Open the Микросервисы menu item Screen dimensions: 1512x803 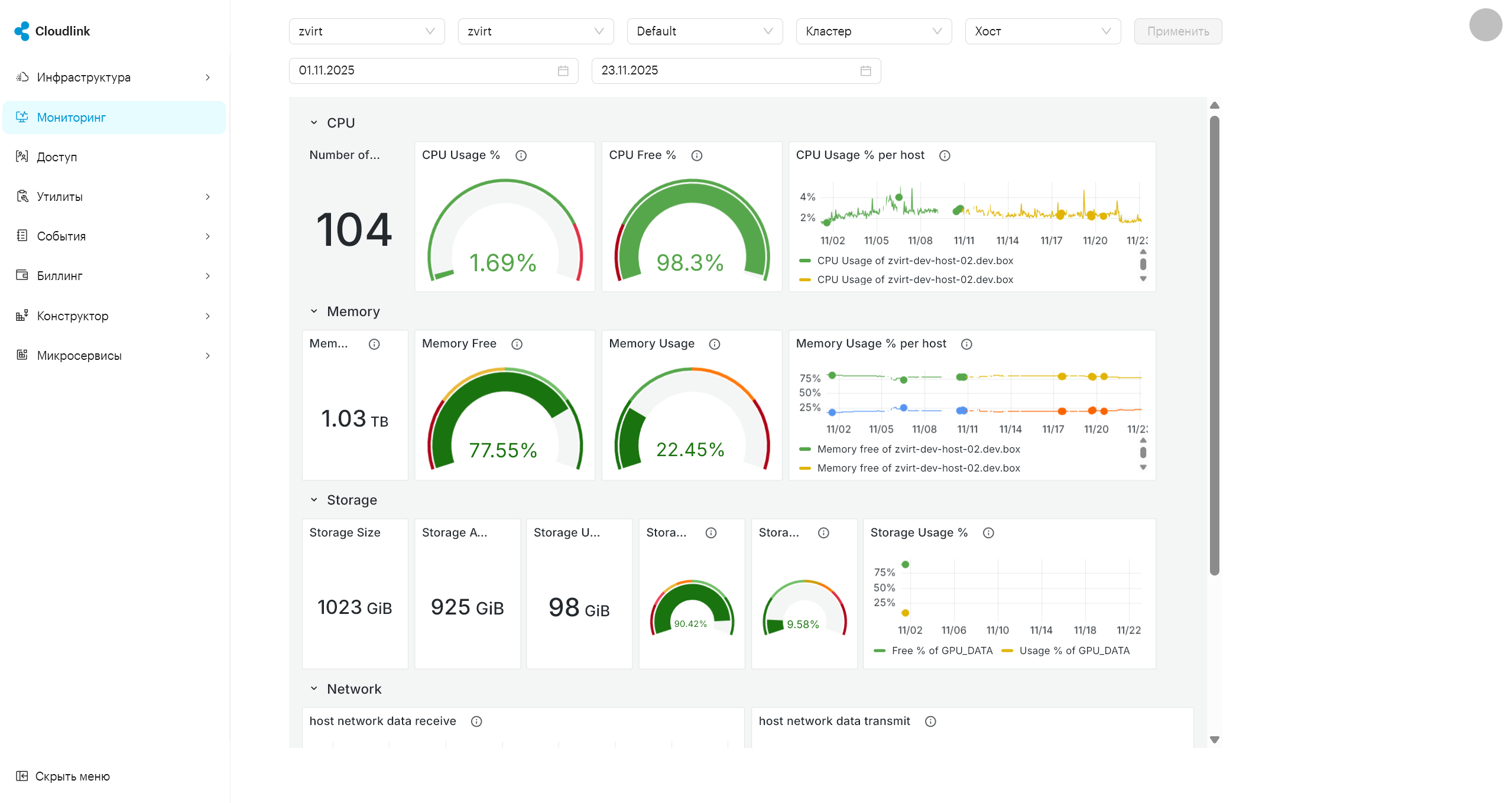tap(114, 356)
